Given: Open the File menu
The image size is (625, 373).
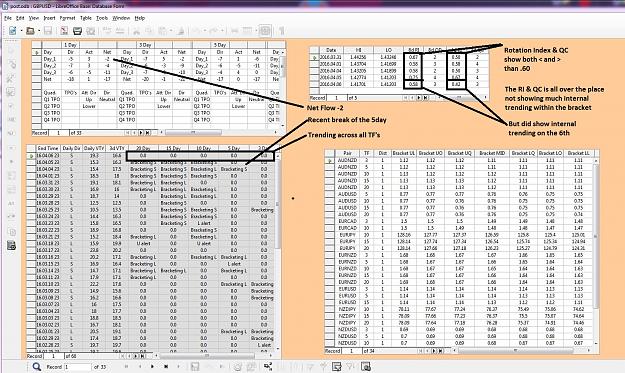Looking at the screenshot, I should 8,18.
